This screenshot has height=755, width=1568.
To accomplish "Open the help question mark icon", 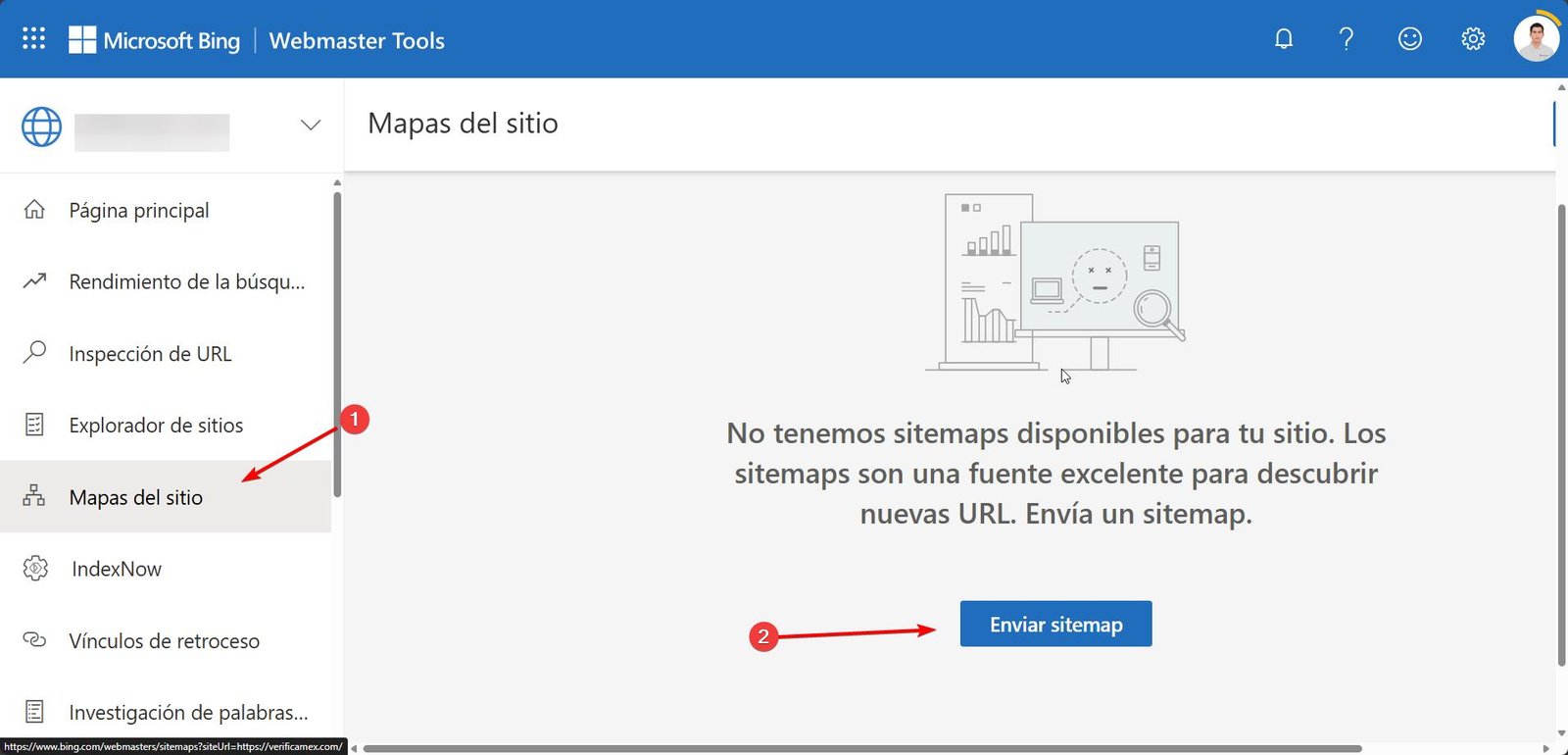I will (x=1347, y=39).
